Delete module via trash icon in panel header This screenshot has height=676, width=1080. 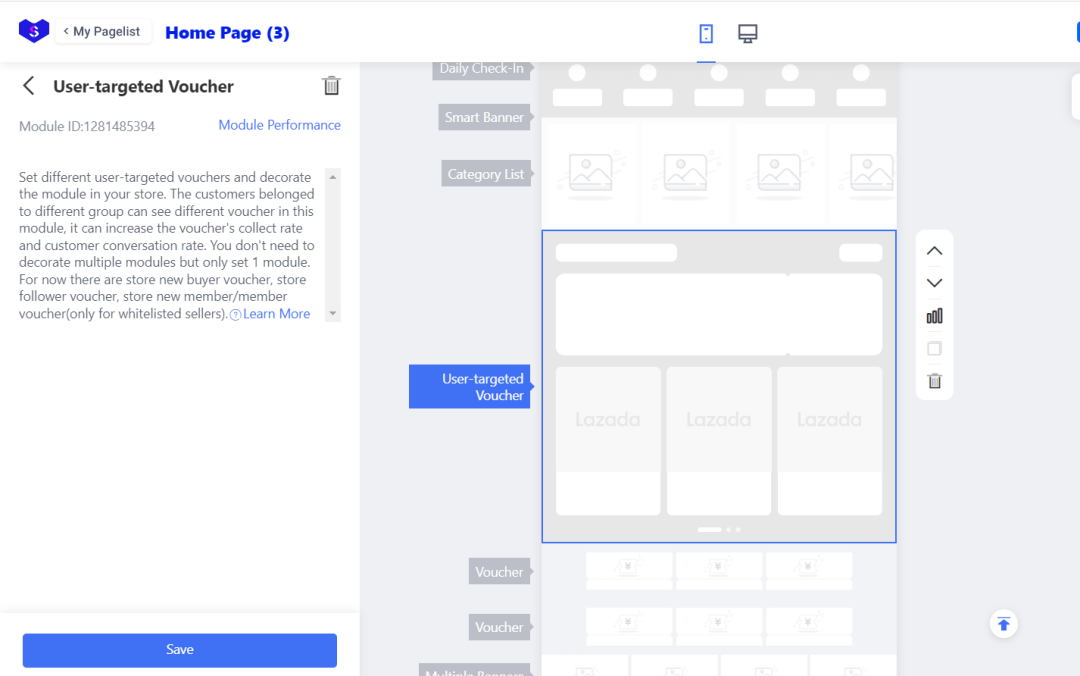[x=331, y=85]
